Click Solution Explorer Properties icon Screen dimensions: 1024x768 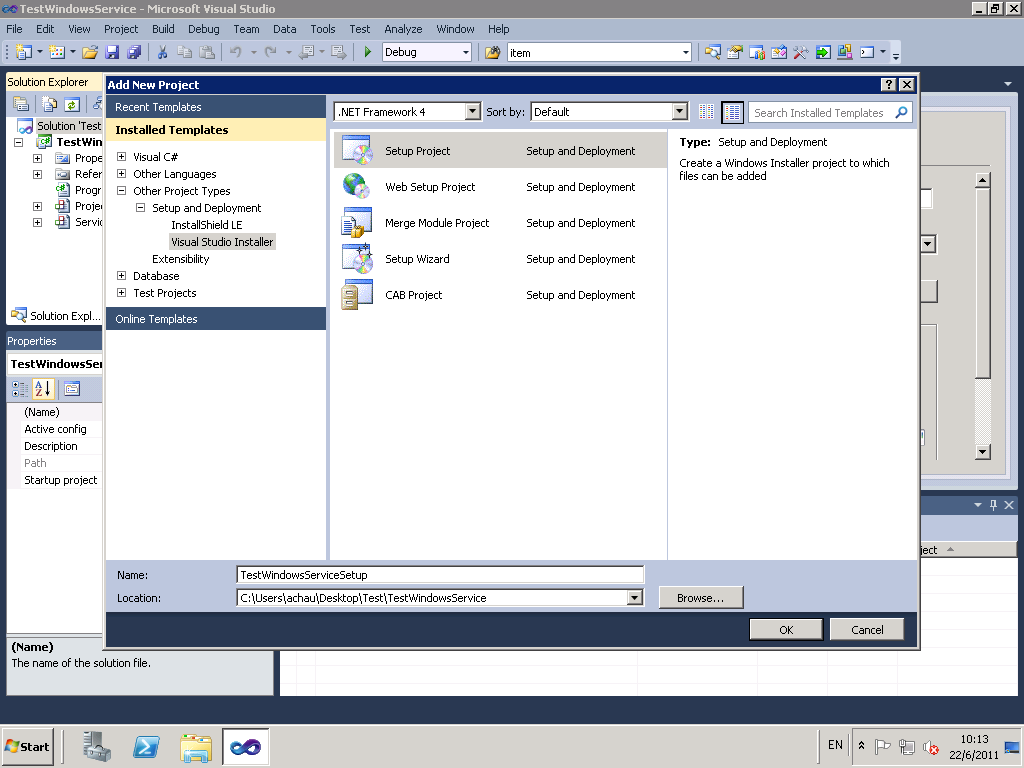click(x=21, y=104)
